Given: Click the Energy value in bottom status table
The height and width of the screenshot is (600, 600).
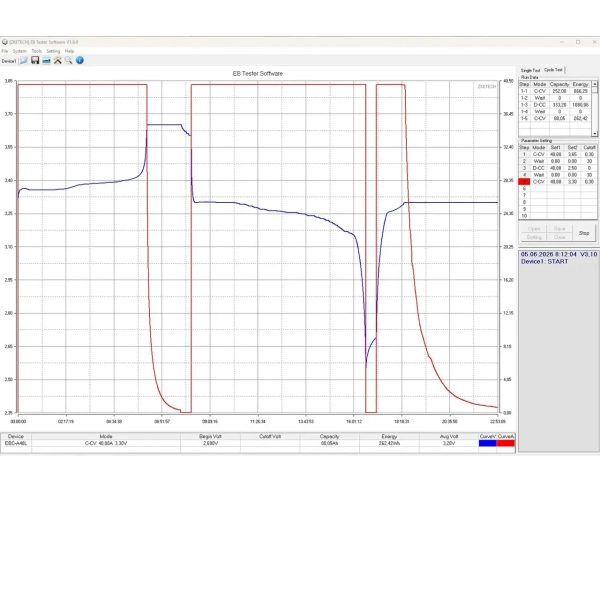Looking at the screenshot, I should click(389, 443).
